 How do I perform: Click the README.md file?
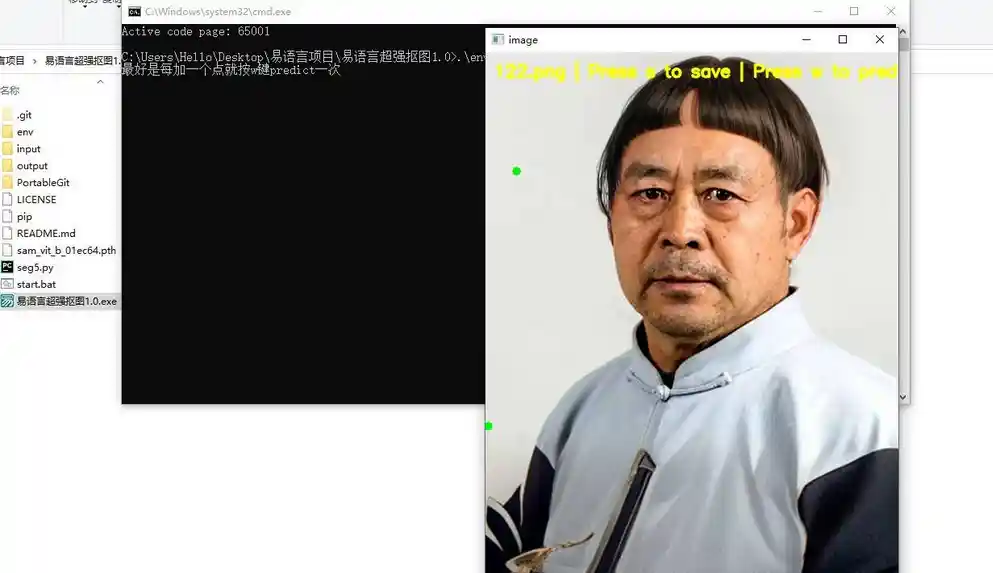point(45,234)
